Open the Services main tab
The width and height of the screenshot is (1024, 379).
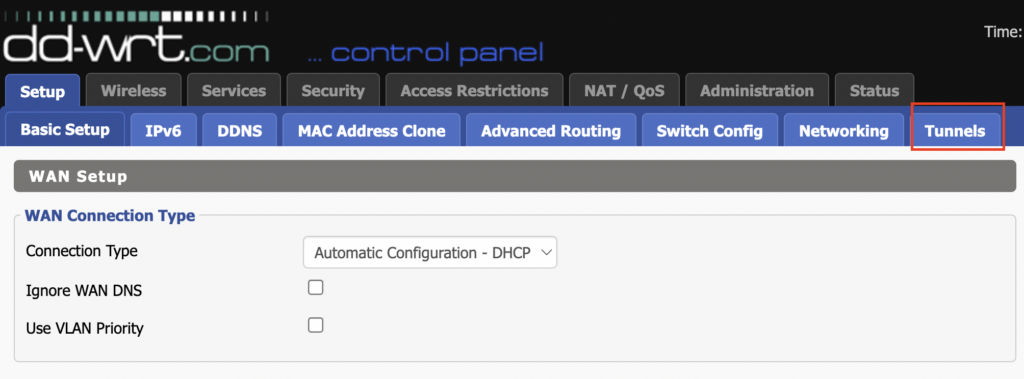[234, 91]
